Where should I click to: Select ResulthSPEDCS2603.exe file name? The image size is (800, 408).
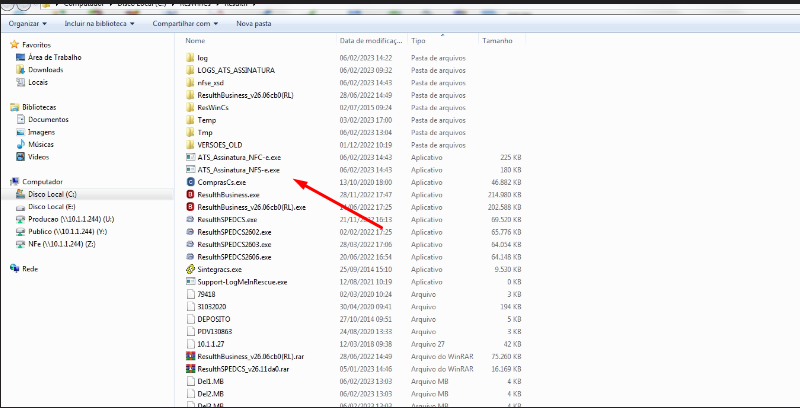click(x=234, y=244)
